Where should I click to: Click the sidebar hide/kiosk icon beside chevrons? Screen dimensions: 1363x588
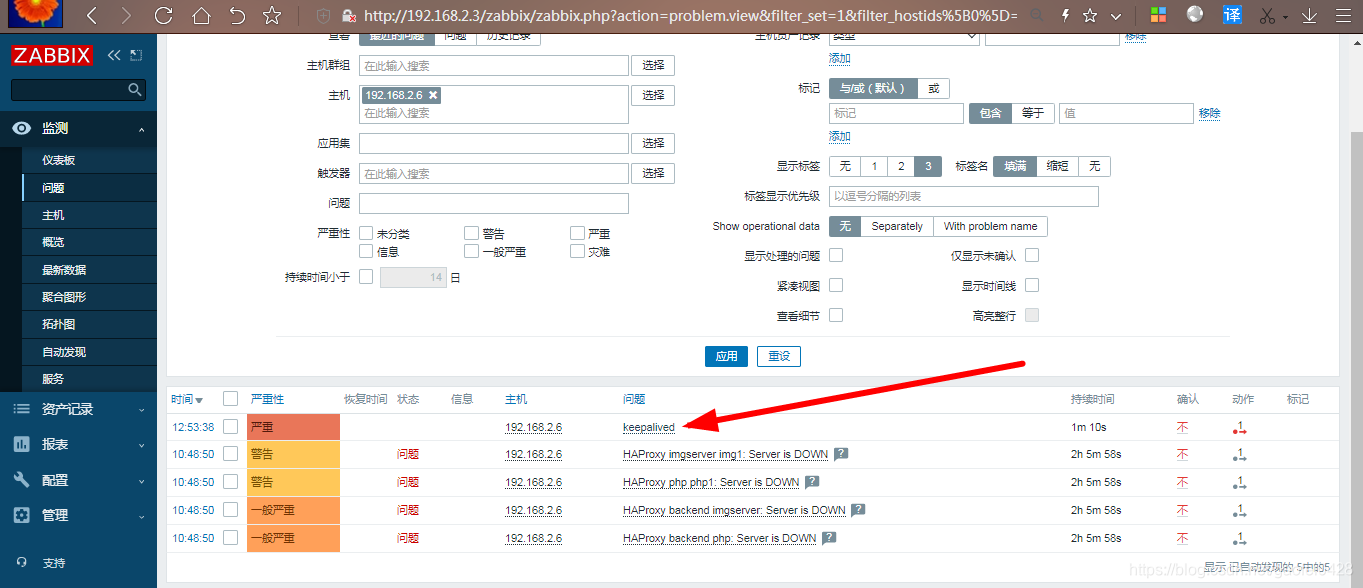tap(136, 55)
